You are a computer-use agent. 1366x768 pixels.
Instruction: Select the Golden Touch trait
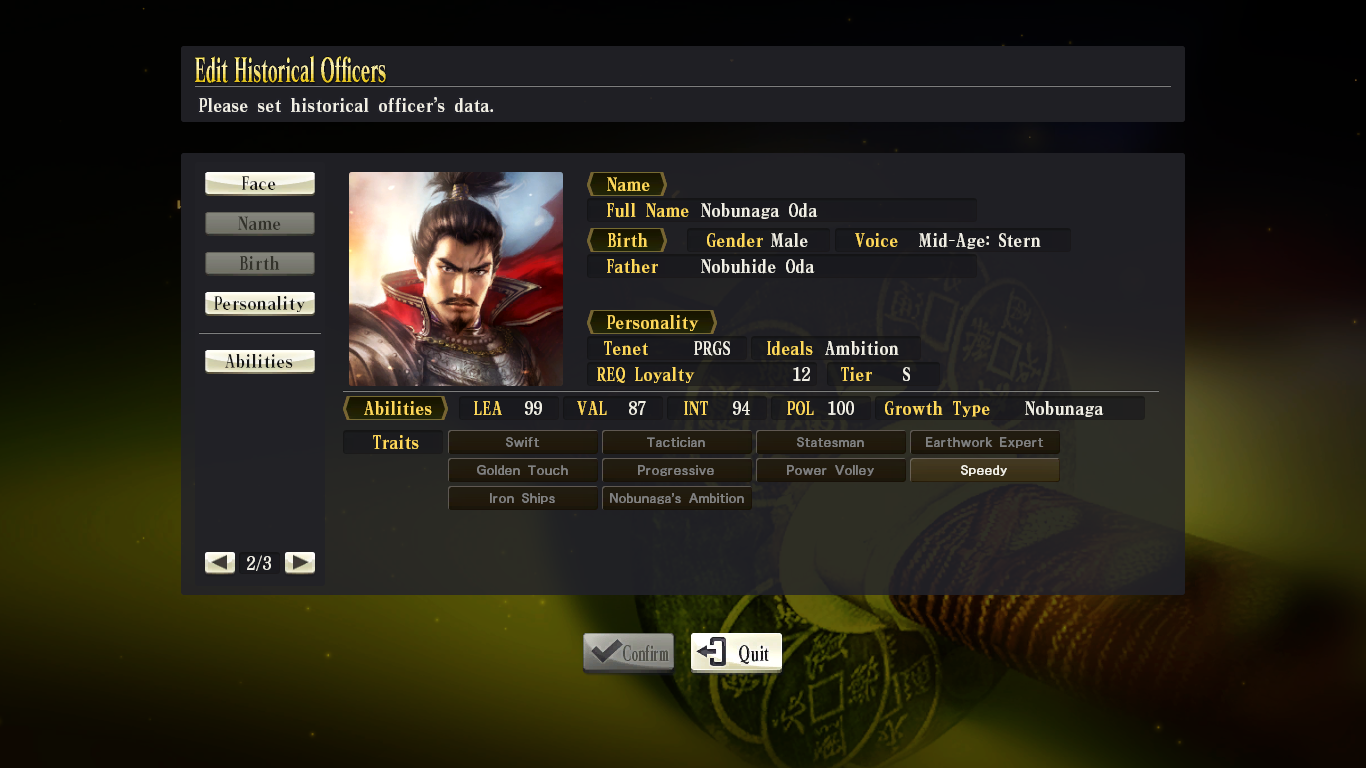(x=523, y=470)
